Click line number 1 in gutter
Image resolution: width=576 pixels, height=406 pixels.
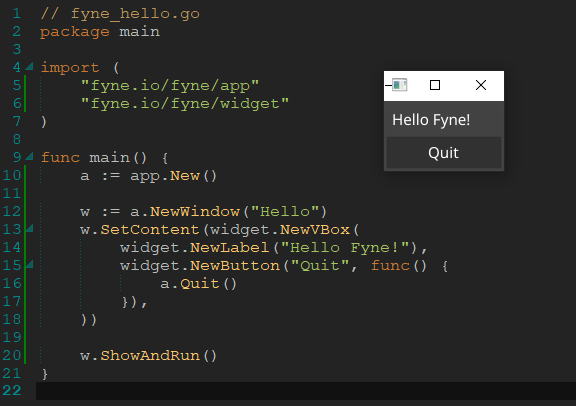click(x=17, y=14)
